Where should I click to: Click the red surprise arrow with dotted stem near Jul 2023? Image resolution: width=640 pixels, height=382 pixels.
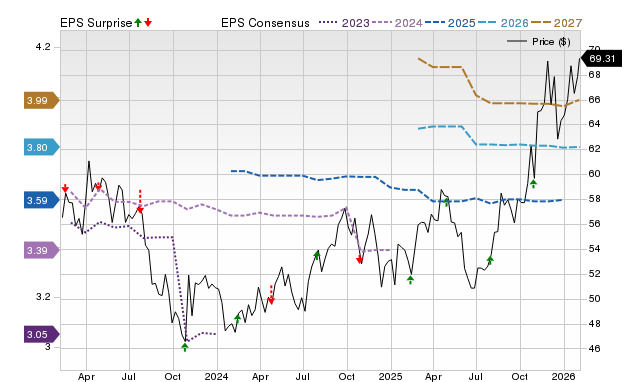pyautogui.click(x=140, y=202)
